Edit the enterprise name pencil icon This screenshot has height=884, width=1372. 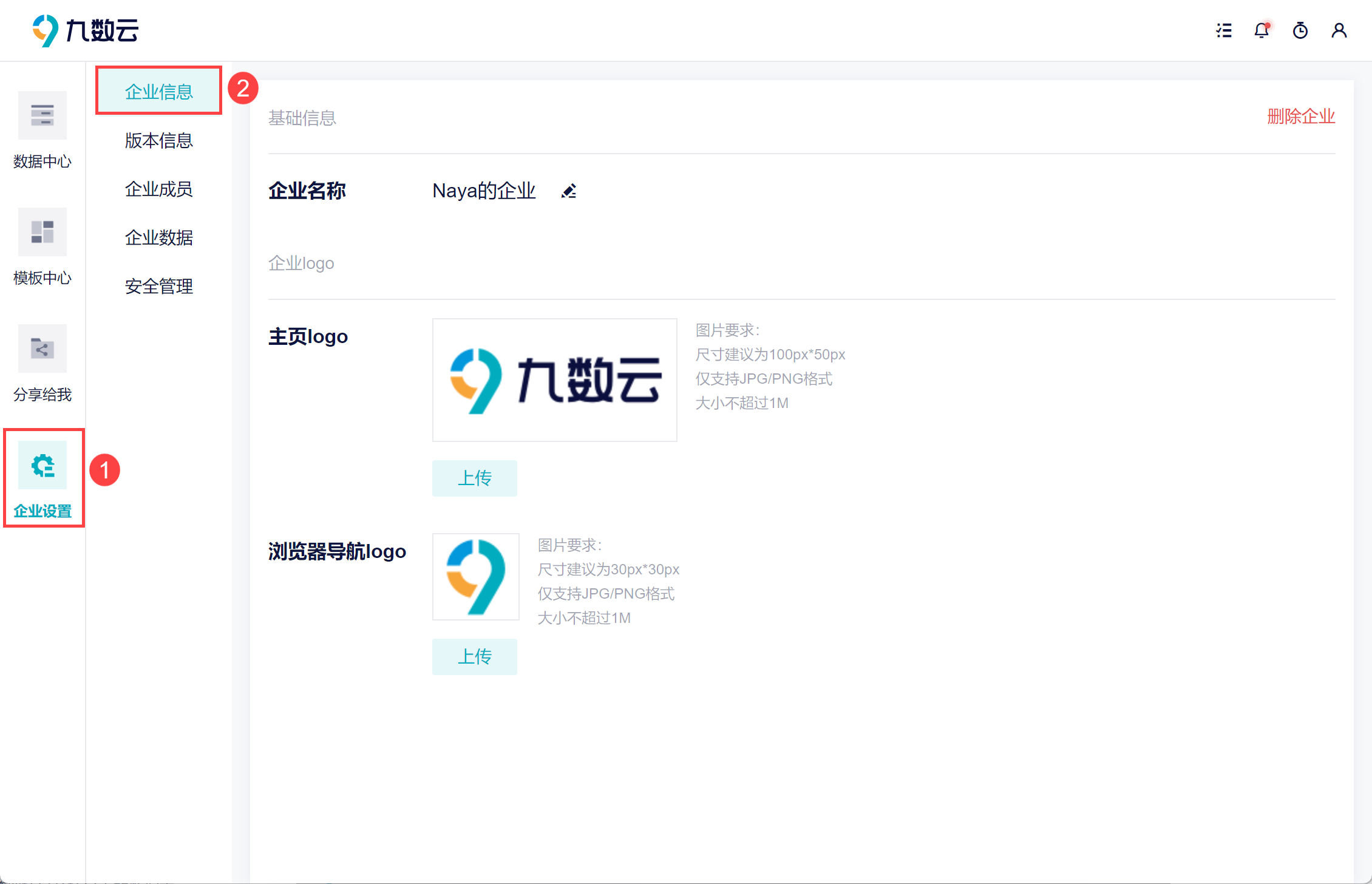click(x=569, y=191)
